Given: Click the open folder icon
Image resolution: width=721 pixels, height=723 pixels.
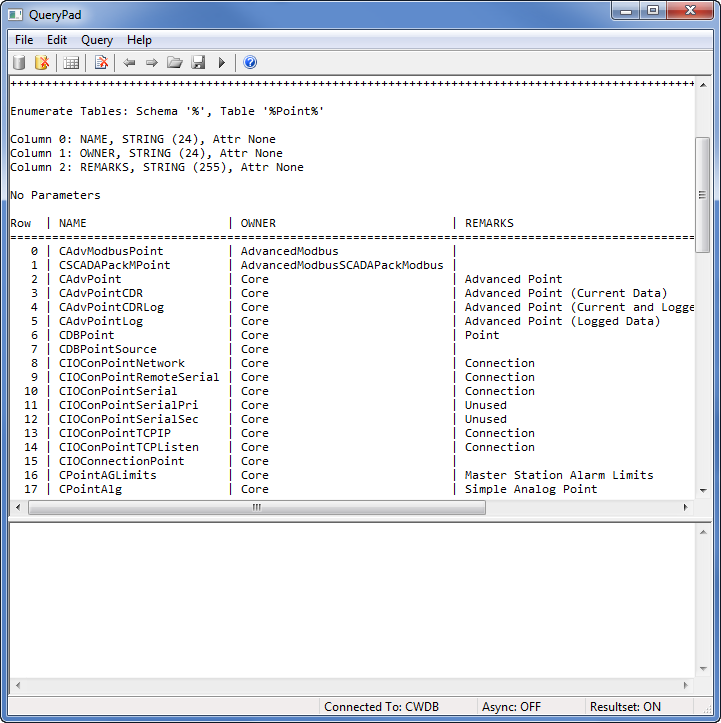Looking at the screenshot, I should click(175, 63).
